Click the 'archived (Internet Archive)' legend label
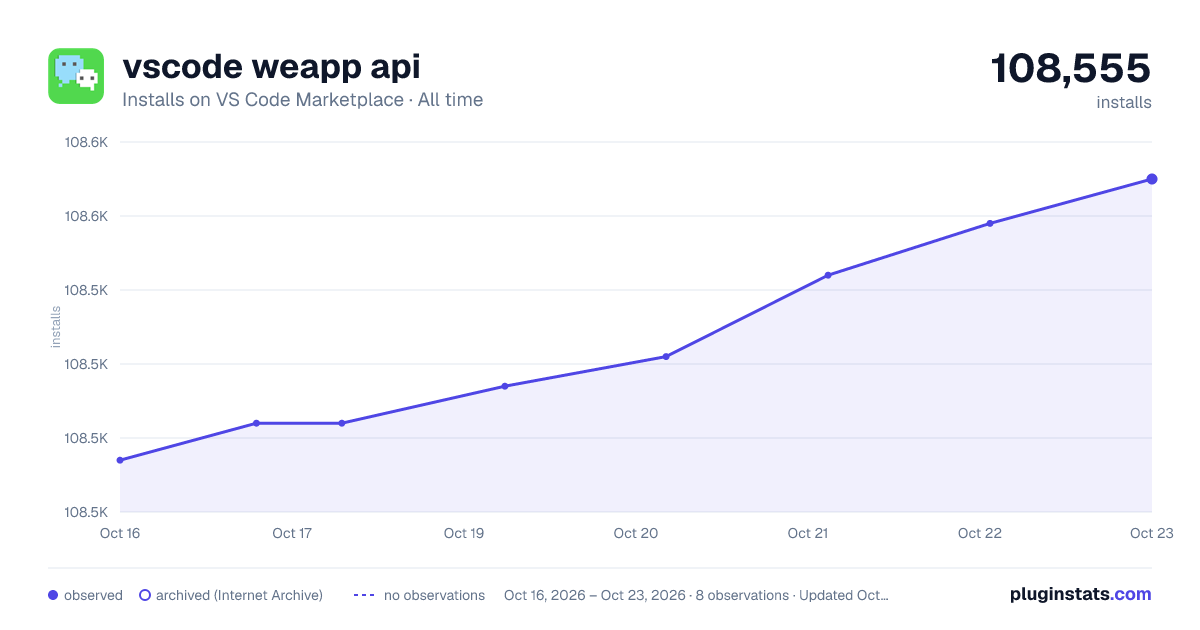The width and height of the screenshot is (1200, 630). 239,595
